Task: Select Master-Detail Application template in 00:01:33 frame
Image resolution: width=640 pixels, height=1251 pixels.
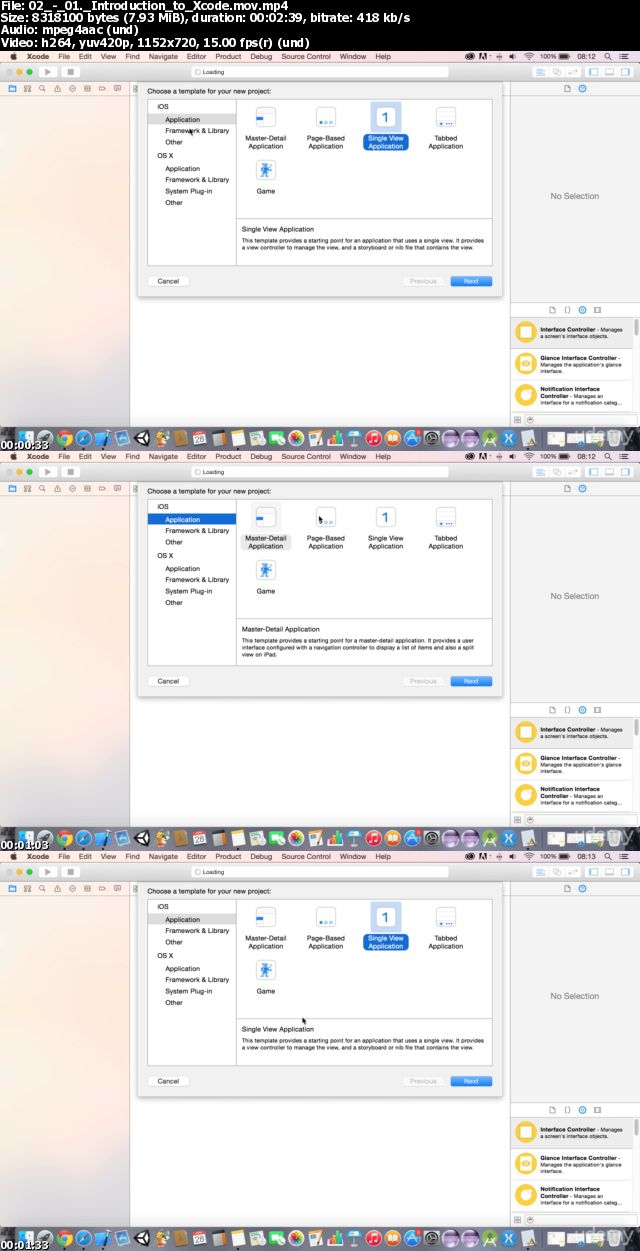Action: coord(266,929)
